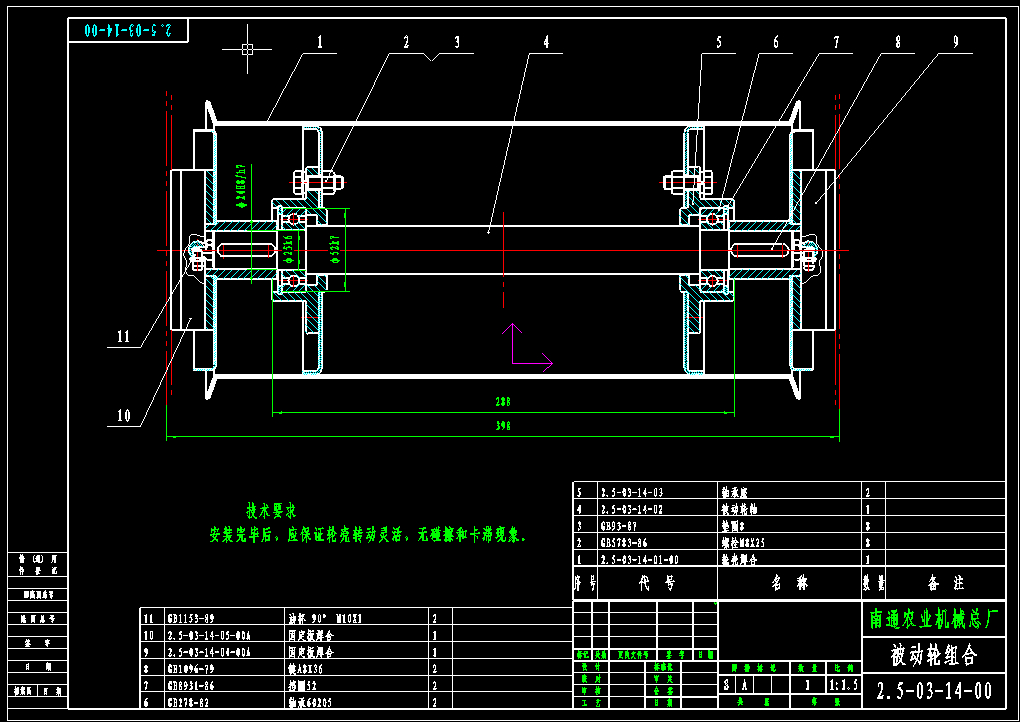The width and height of the screenshot is (1020, 722).
Task: Click the 398 overall length dimension
Action: [503, 426]
